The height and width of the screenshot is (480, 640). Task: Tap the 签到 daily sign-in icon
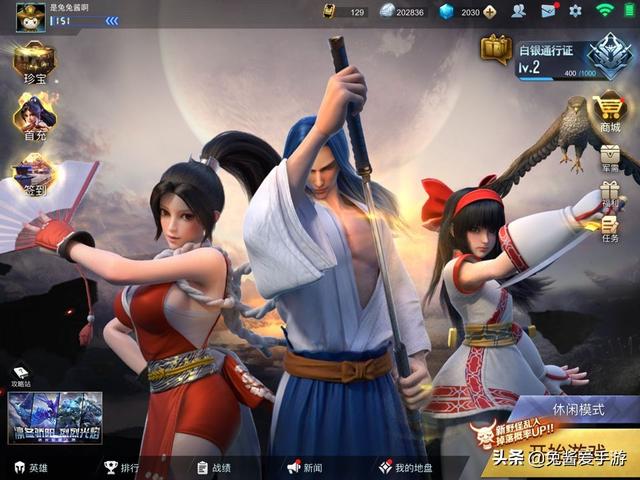(34, 175)
